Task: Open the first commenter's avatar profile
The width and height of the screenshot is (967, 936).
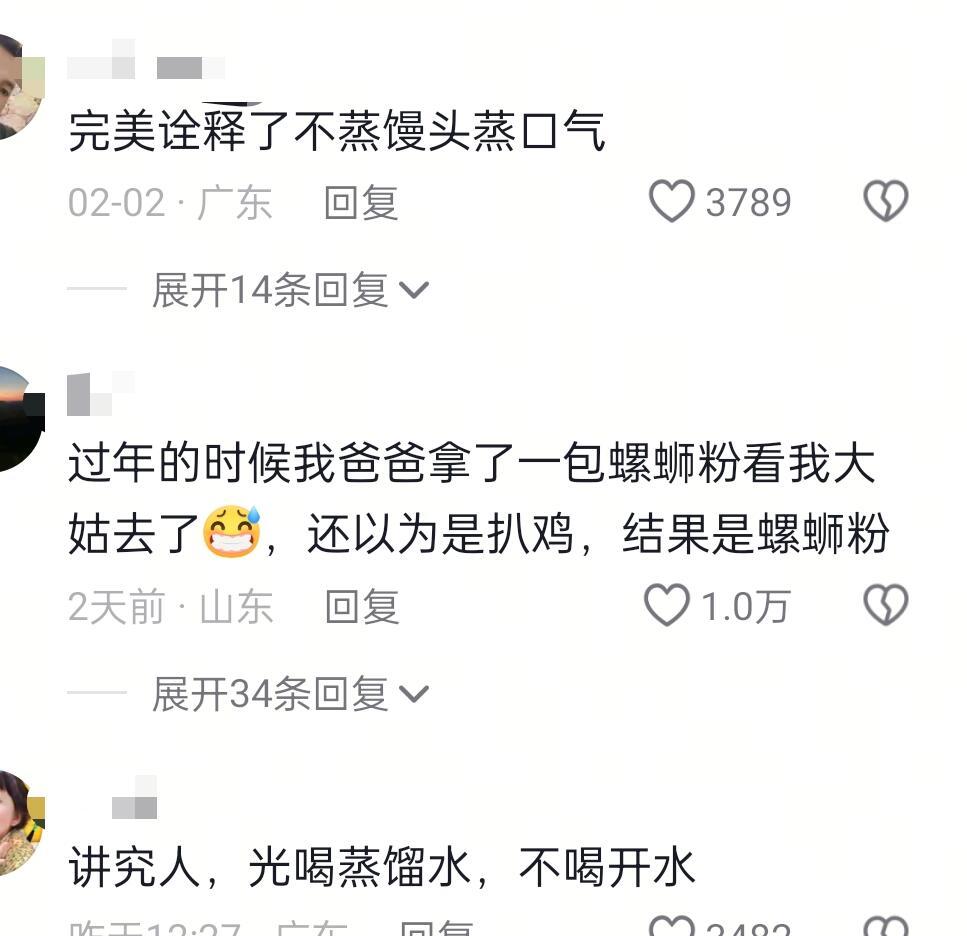Action: [20, 88]
